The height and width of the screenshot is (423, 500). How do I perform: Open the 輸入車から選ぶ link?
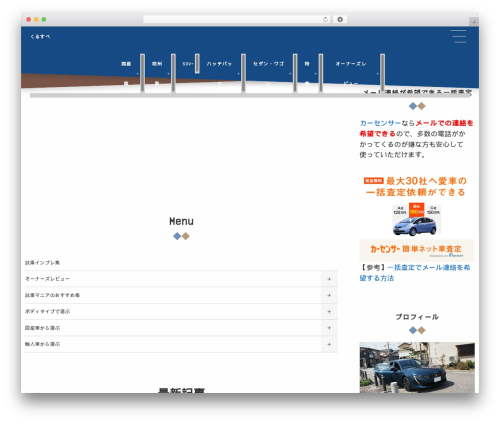42,344
